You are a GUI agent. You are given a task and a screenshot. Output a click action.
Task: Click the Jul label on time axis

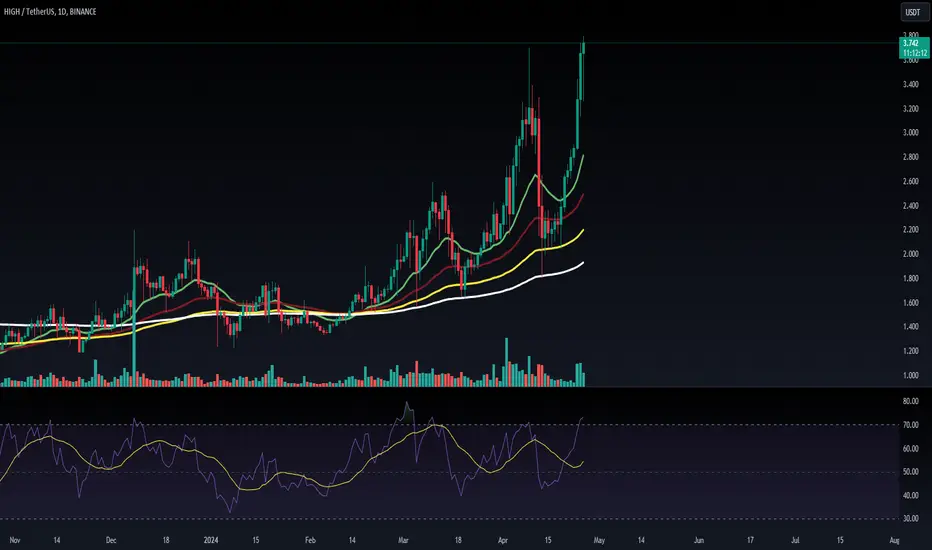pos(795,540)
